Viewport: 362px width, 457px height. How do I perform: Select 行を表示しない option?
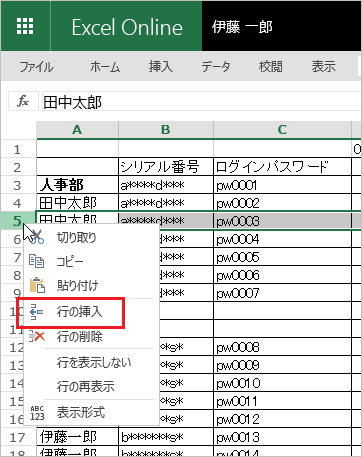94,362
